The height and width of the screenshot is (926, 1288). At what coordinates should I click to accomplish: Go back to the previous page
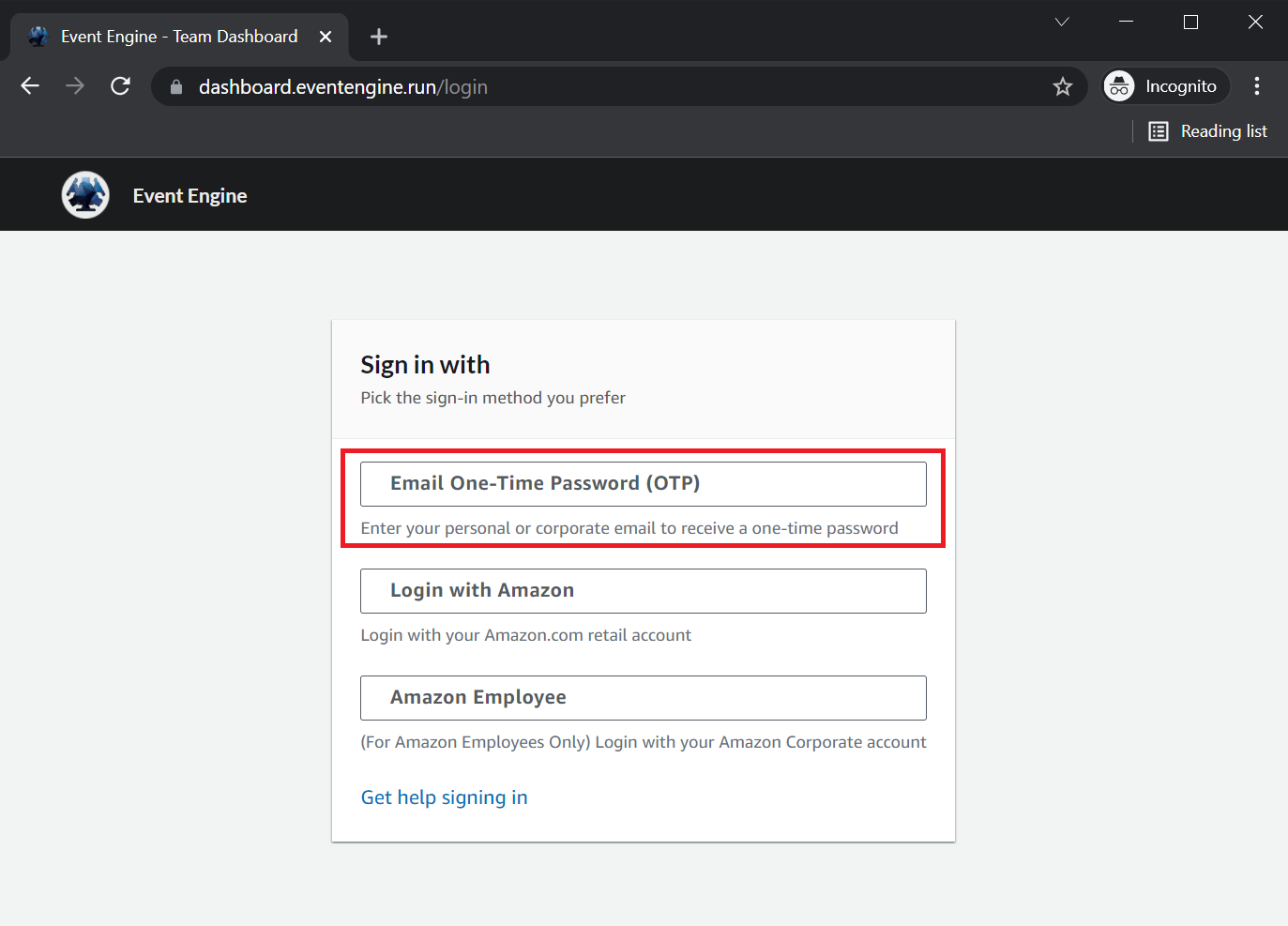(x=30, y=86)
